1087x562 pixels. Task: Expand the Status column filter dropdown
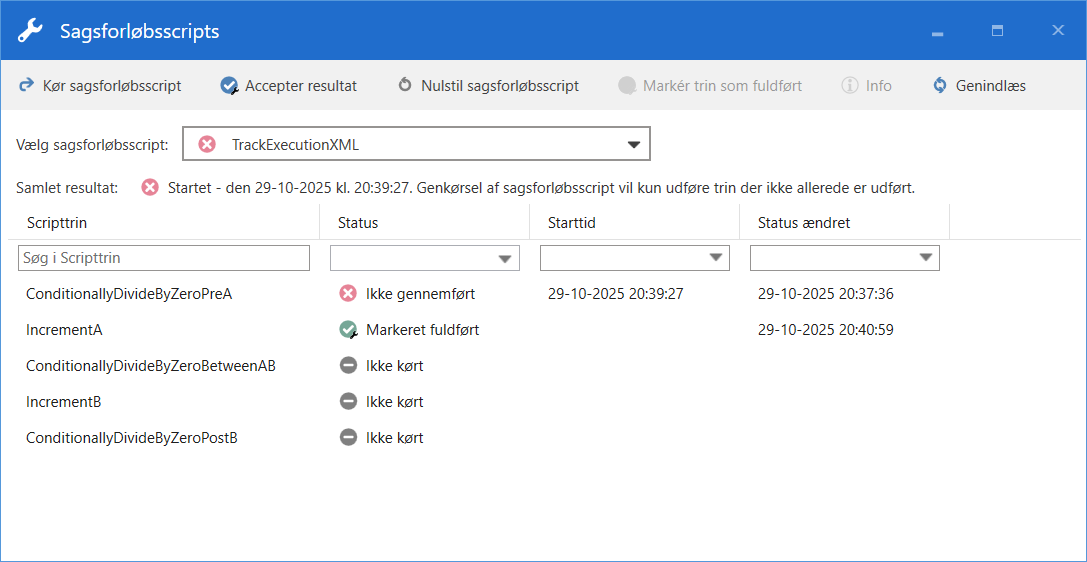505,259
